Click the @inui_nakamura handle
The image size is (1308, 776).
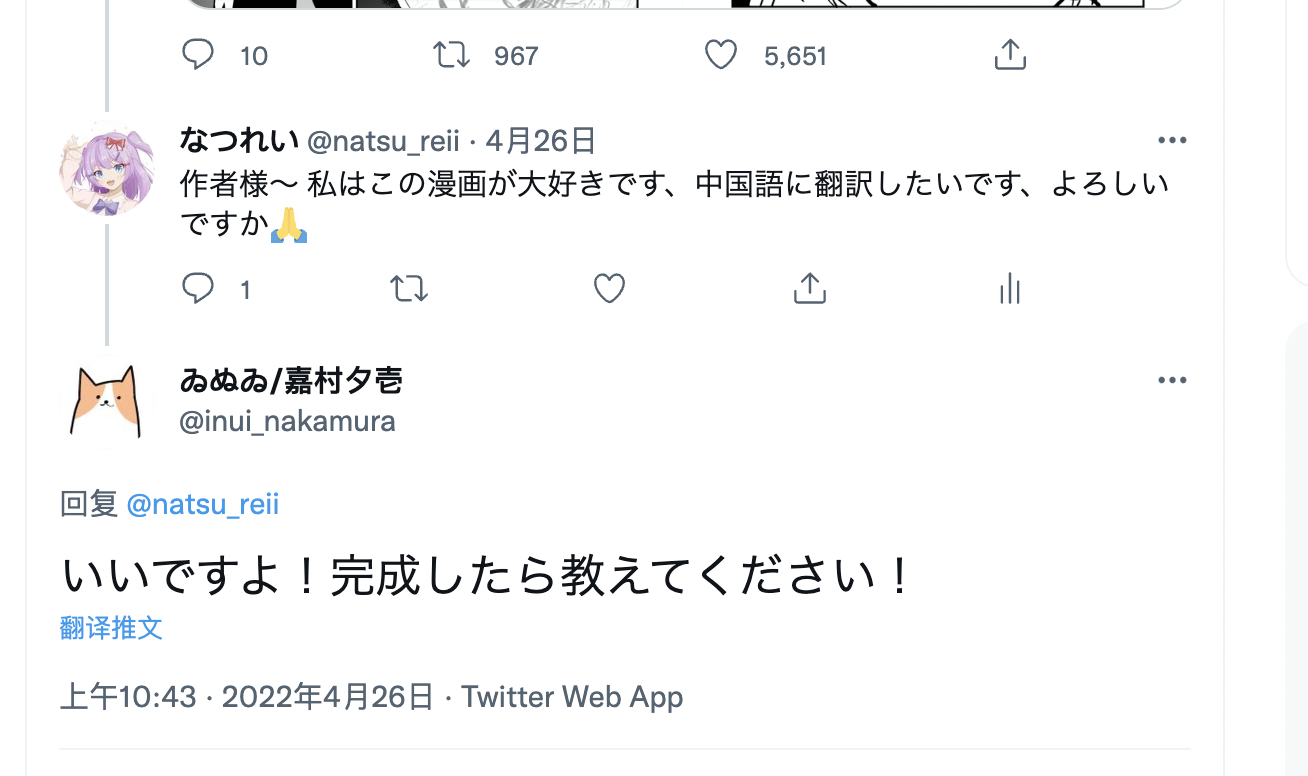coord(287,421)
